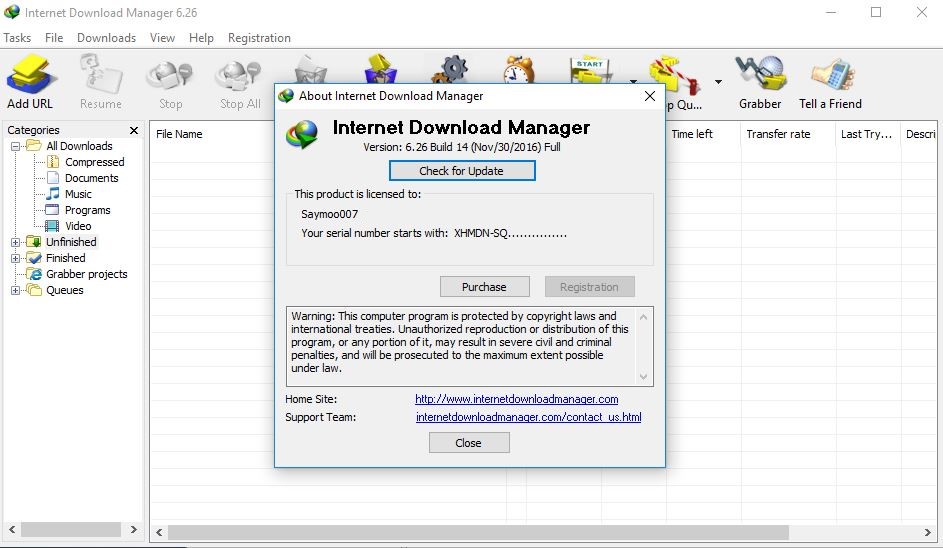Open dropdown arrow next to Start Queue
The image size is (943, 548).
tap(633, 81)
